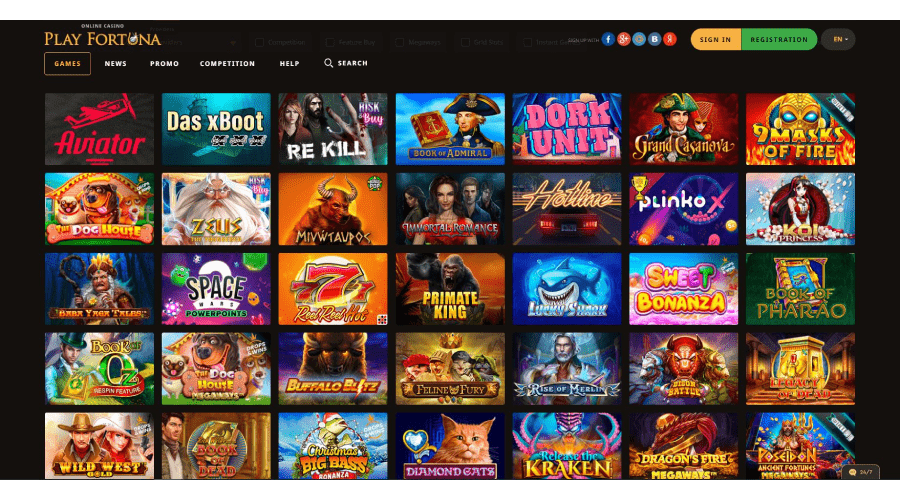
Task: Tick the Feature Buy filter checkbox
Action: (x=330, y=42)
